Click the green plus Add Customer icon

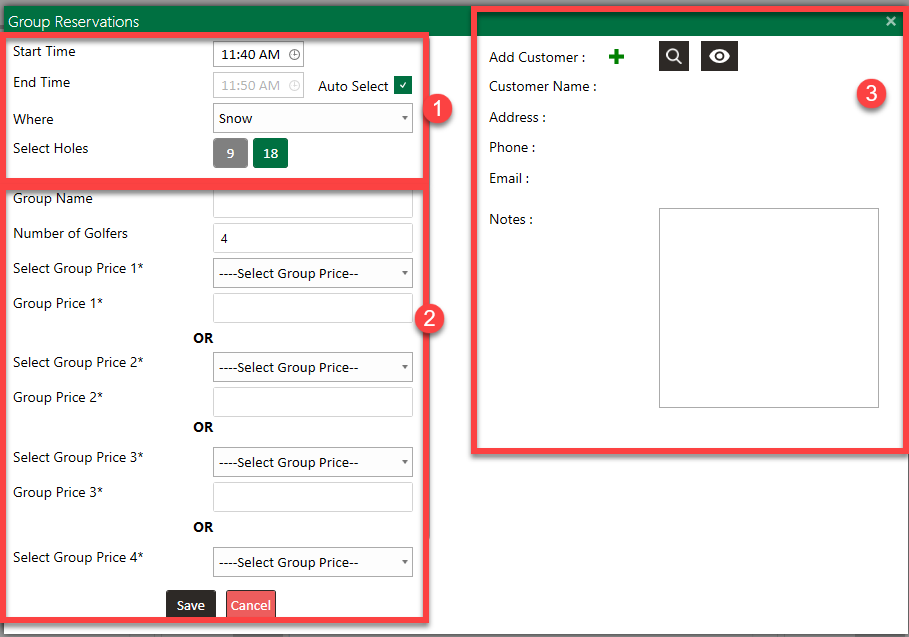coord(616,57)
